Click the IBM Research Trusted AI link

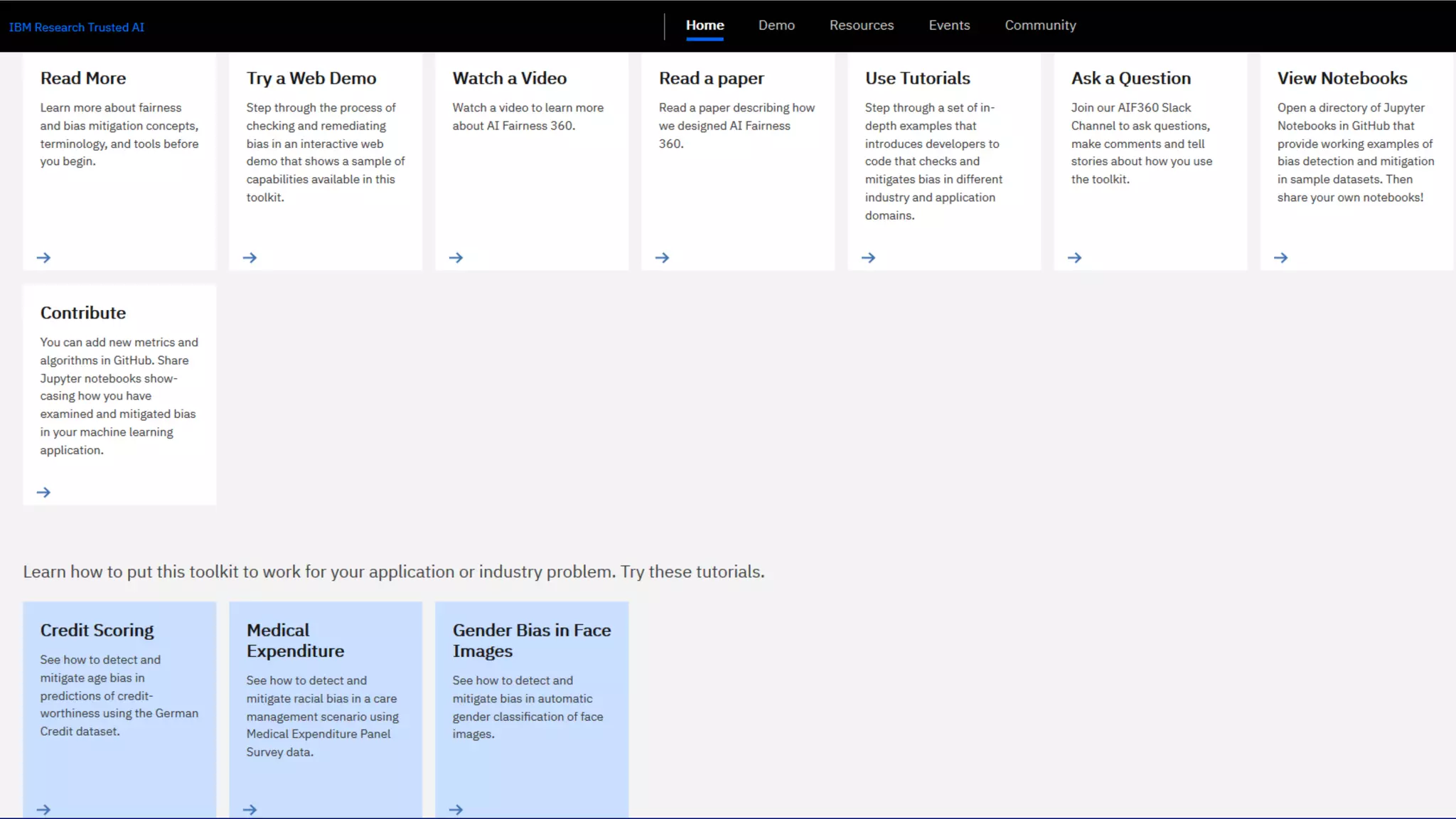[77, 27]
